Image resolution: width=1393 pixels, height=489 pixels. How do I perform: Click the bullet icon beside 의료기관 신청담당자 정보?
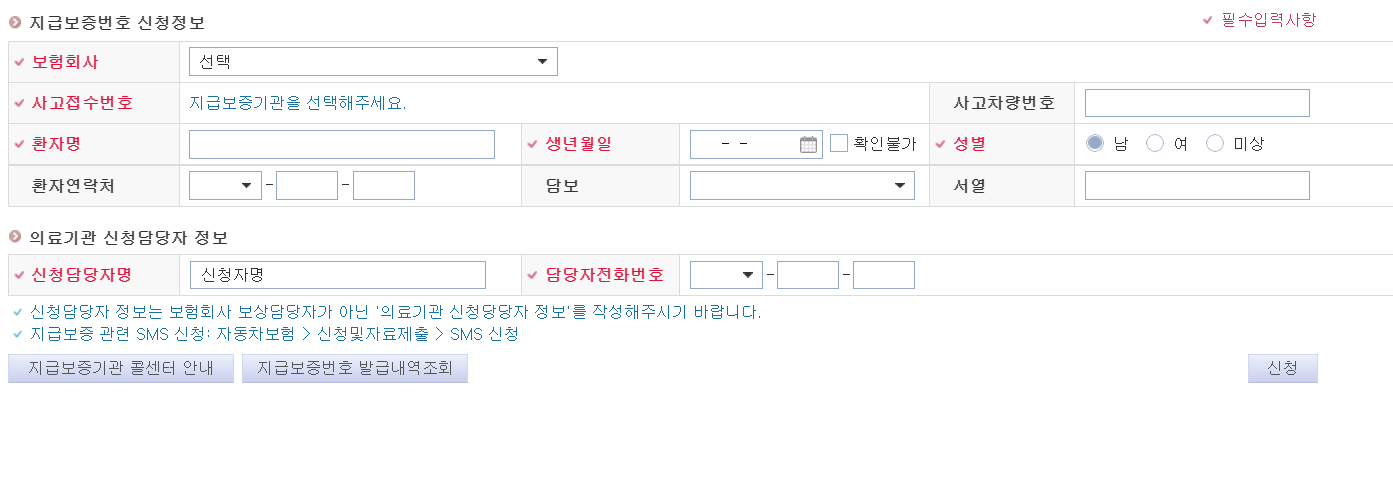coord(15,237)
